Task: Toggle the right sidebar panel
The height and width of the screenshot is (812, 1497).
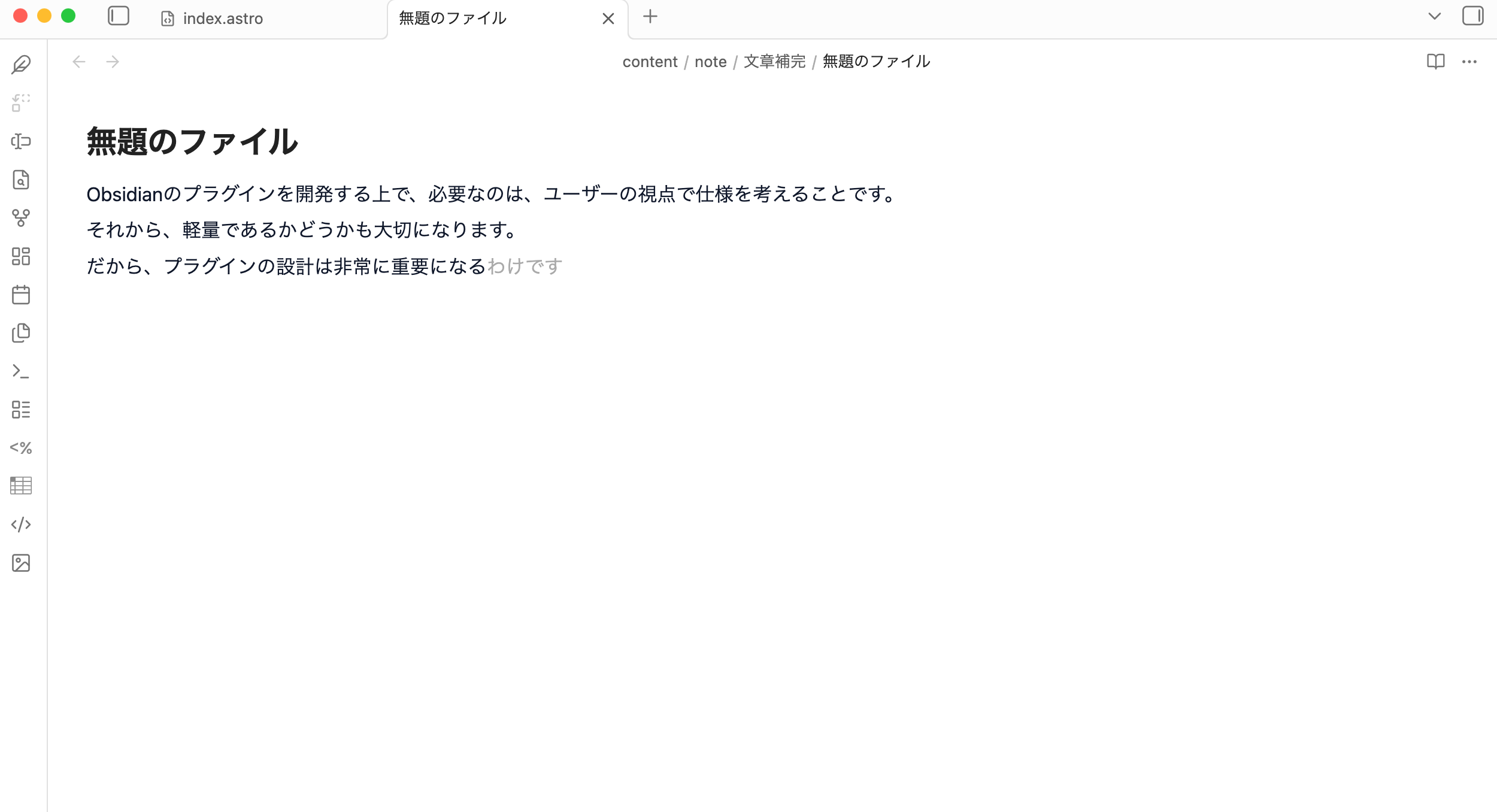Action: tap(1472, 16)
